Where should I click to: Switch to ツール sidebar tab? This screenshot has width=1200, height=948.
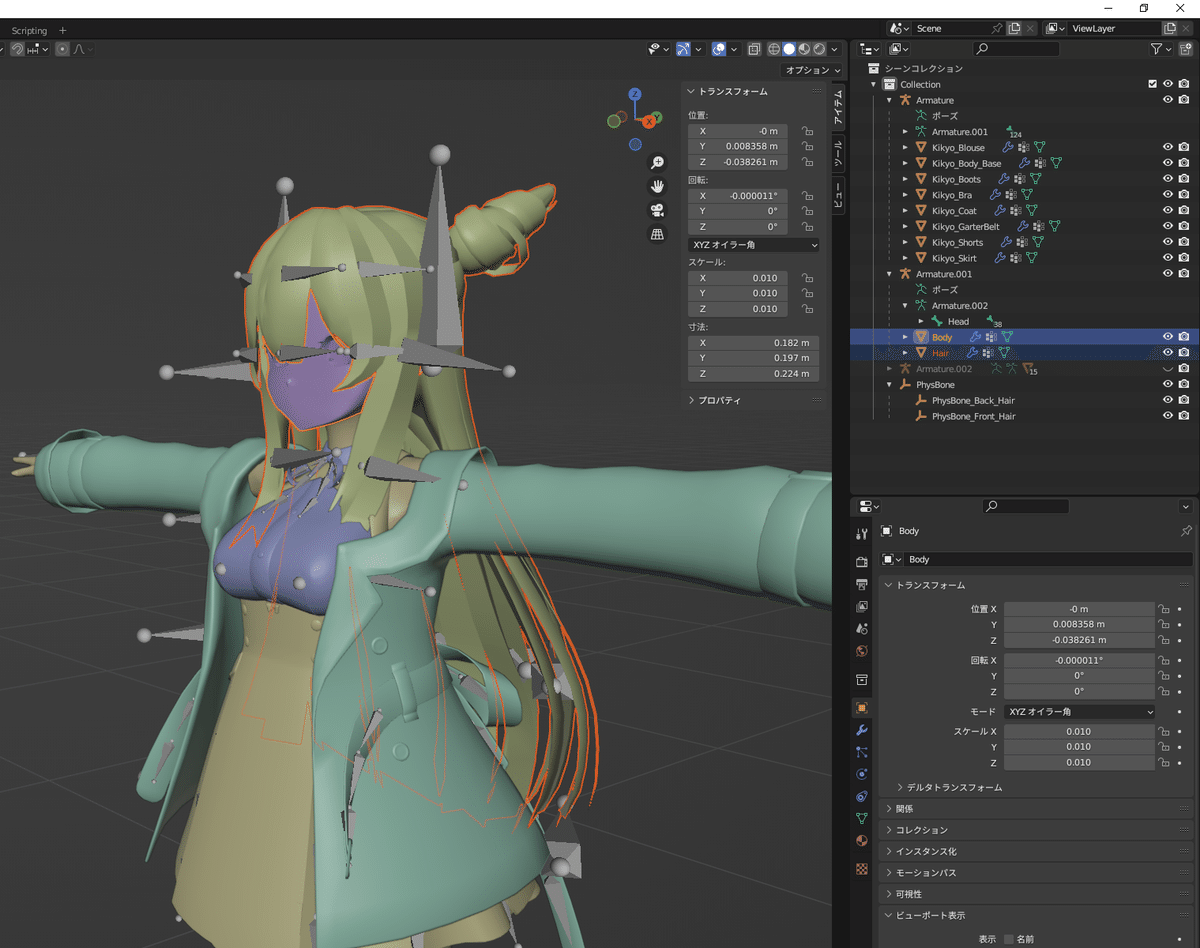pos(838,153)
